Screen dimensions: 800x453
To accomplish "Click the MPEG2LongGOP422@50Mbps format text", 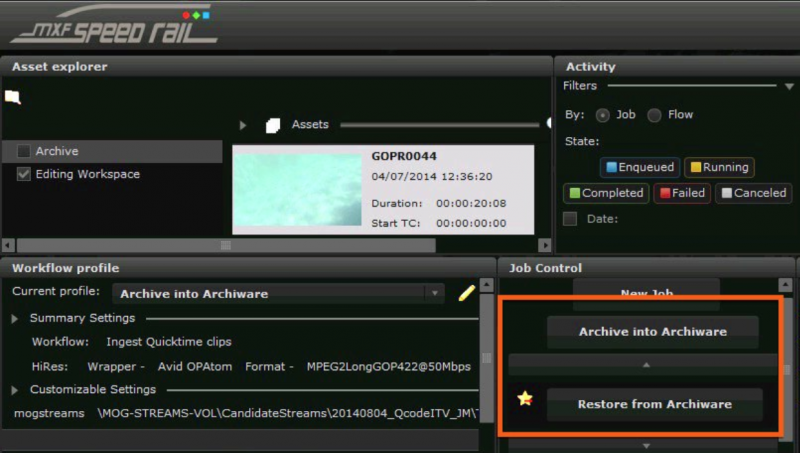I will [389, 367].
